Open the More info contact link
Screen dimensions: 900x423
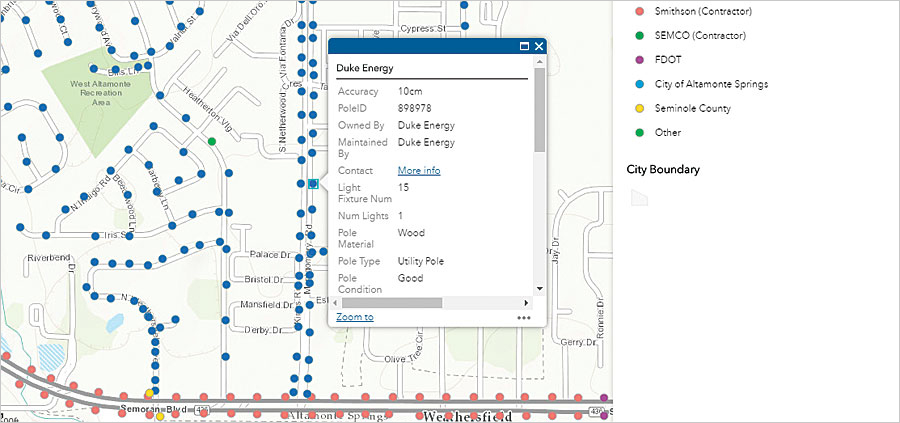(419, 170)
